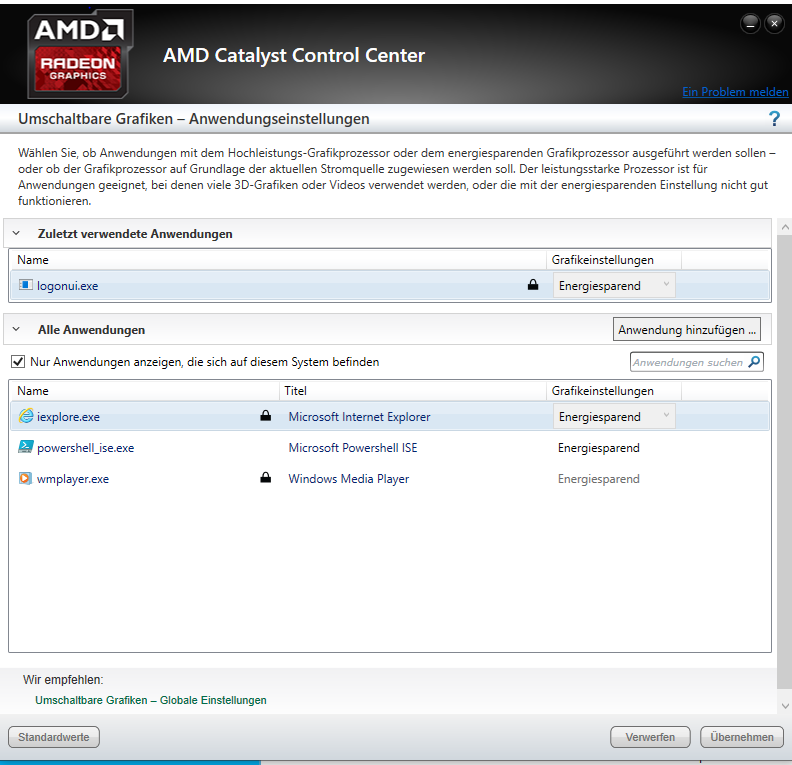The image size is (792, 765).
Task: Open help with the question mark icon
Action: [x=774, y=119]
